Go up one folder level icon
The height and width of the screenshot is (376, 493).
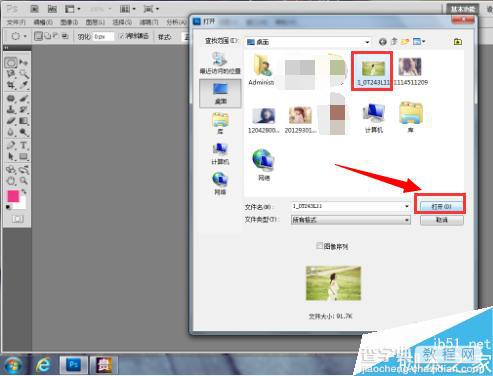(394, 42)
